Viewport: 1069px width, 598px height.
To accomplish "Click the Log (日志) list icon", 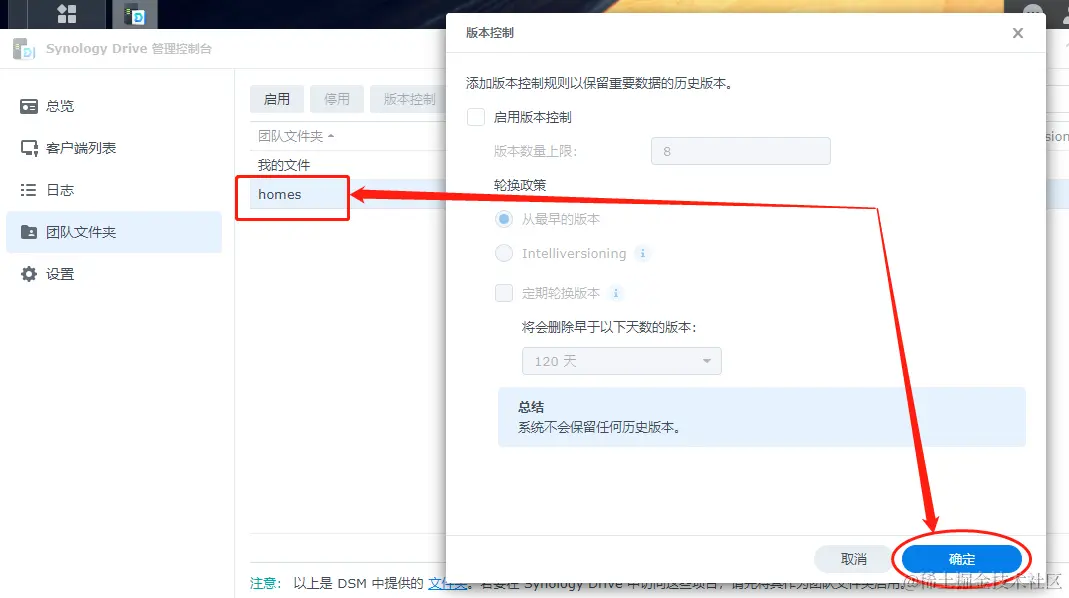I will [29, 190].
